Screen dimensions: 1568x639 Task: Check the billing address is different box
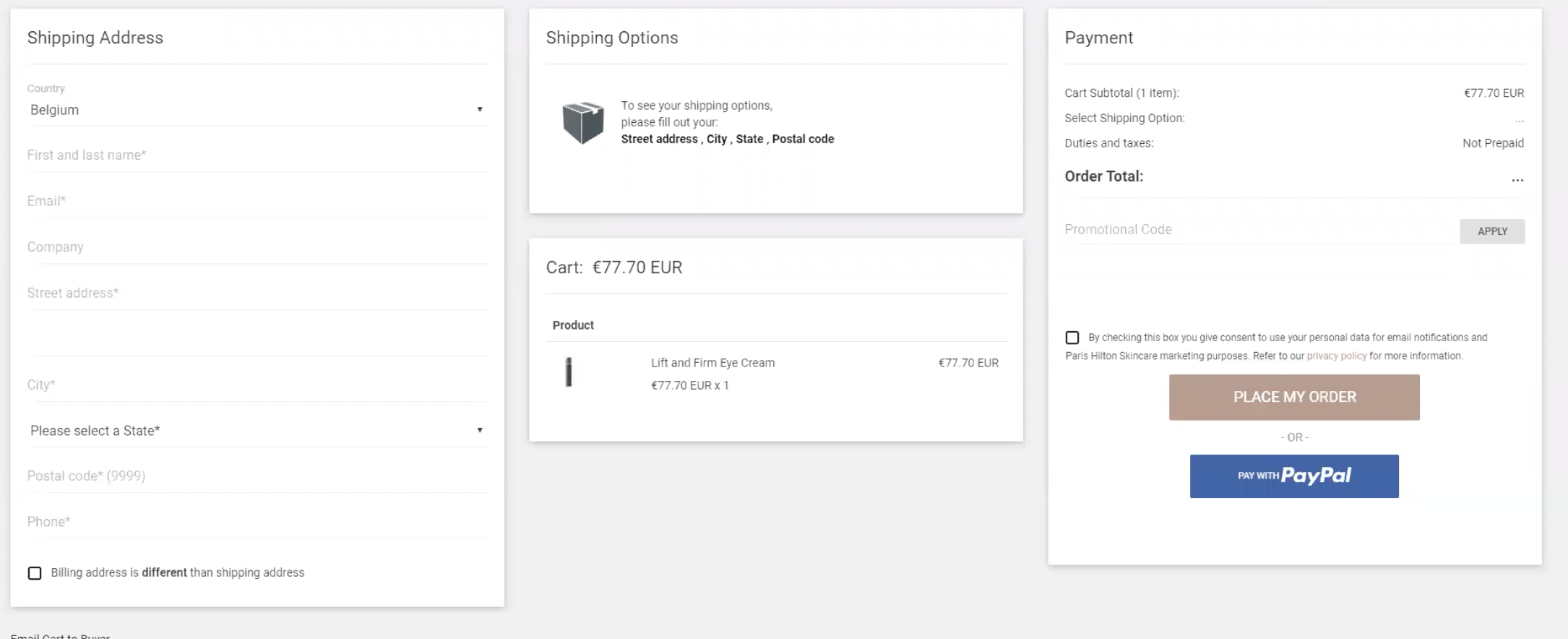click(35, 573)
